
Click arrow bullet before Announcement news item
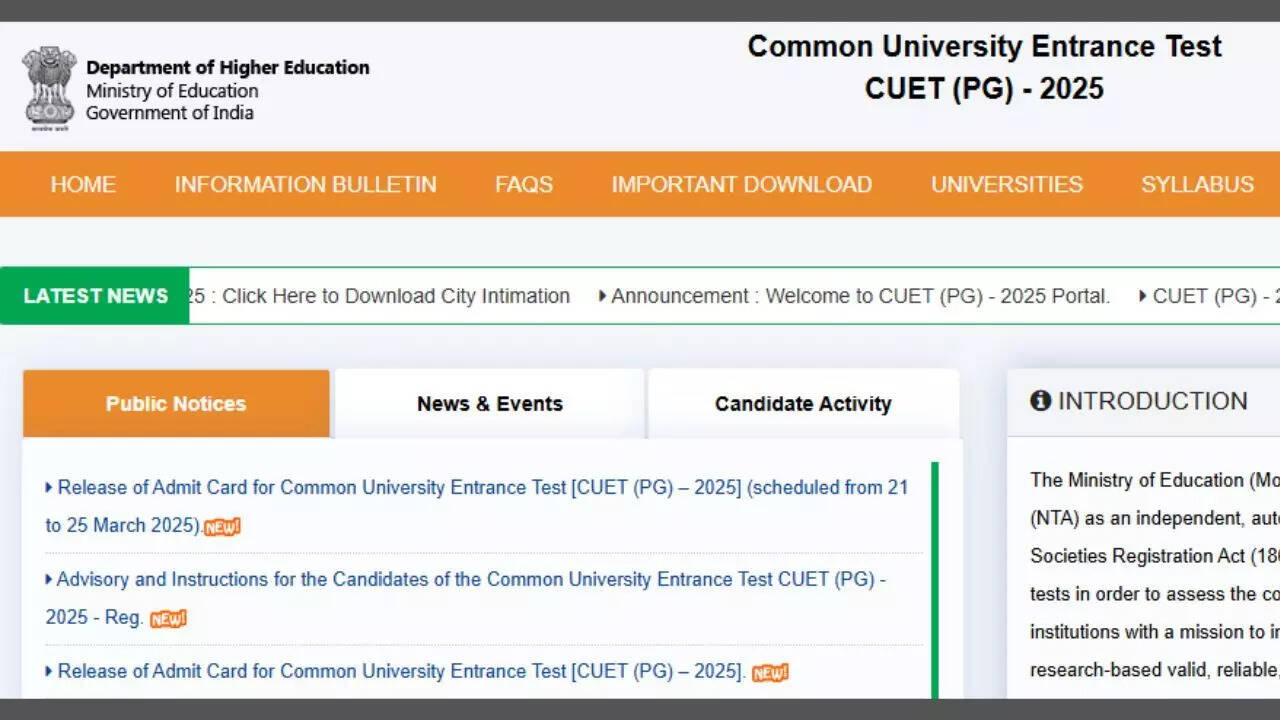602,296
